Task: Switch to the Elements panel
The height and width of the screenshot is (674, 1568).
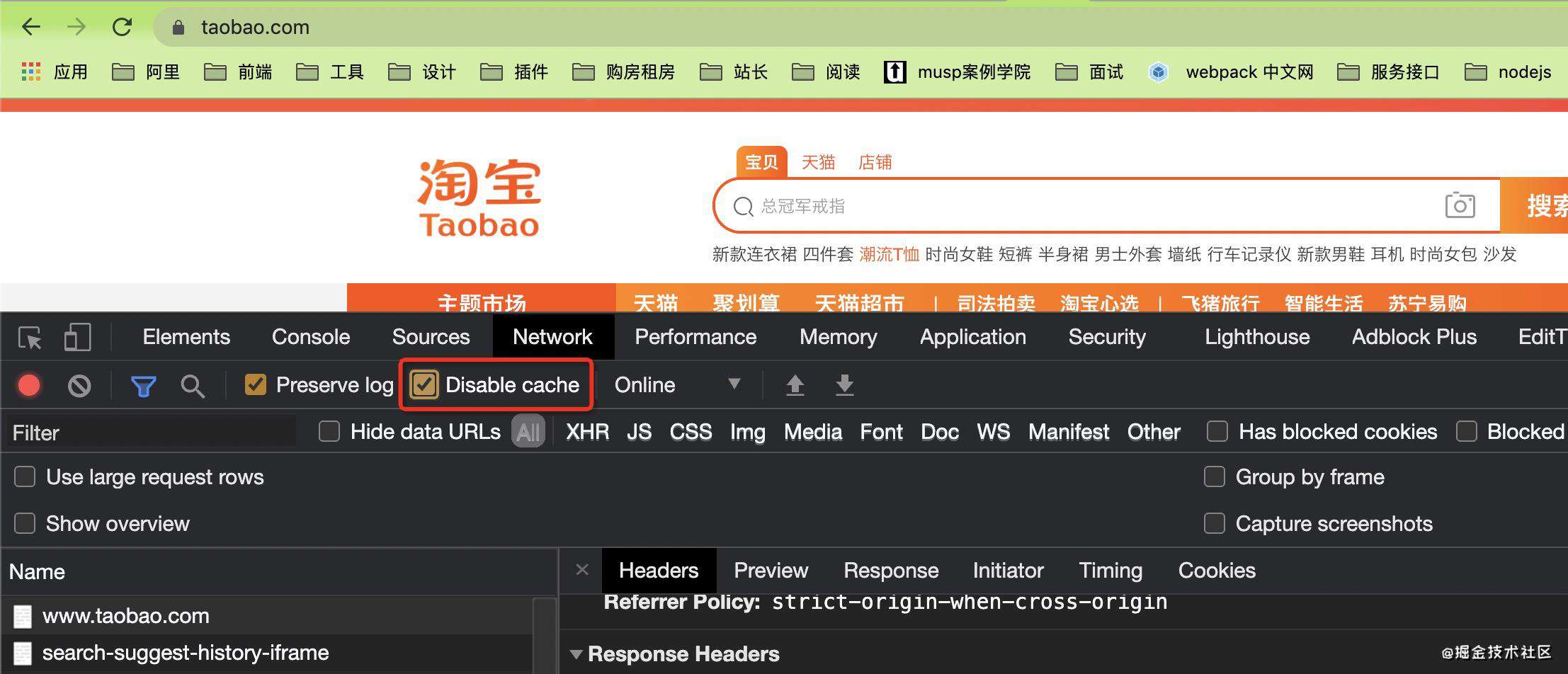Action: coord(186,337)
